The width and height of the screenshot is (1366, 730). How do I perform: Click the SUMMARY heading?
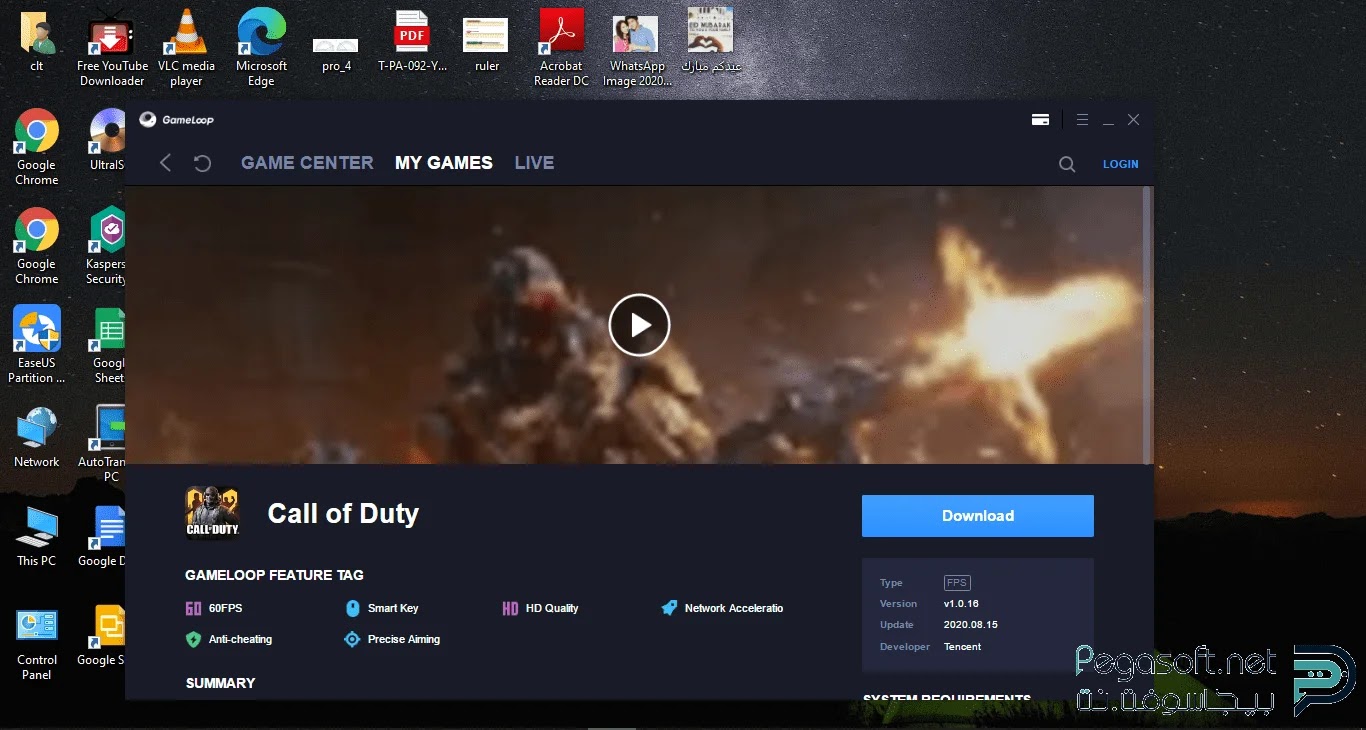point(221,683)
